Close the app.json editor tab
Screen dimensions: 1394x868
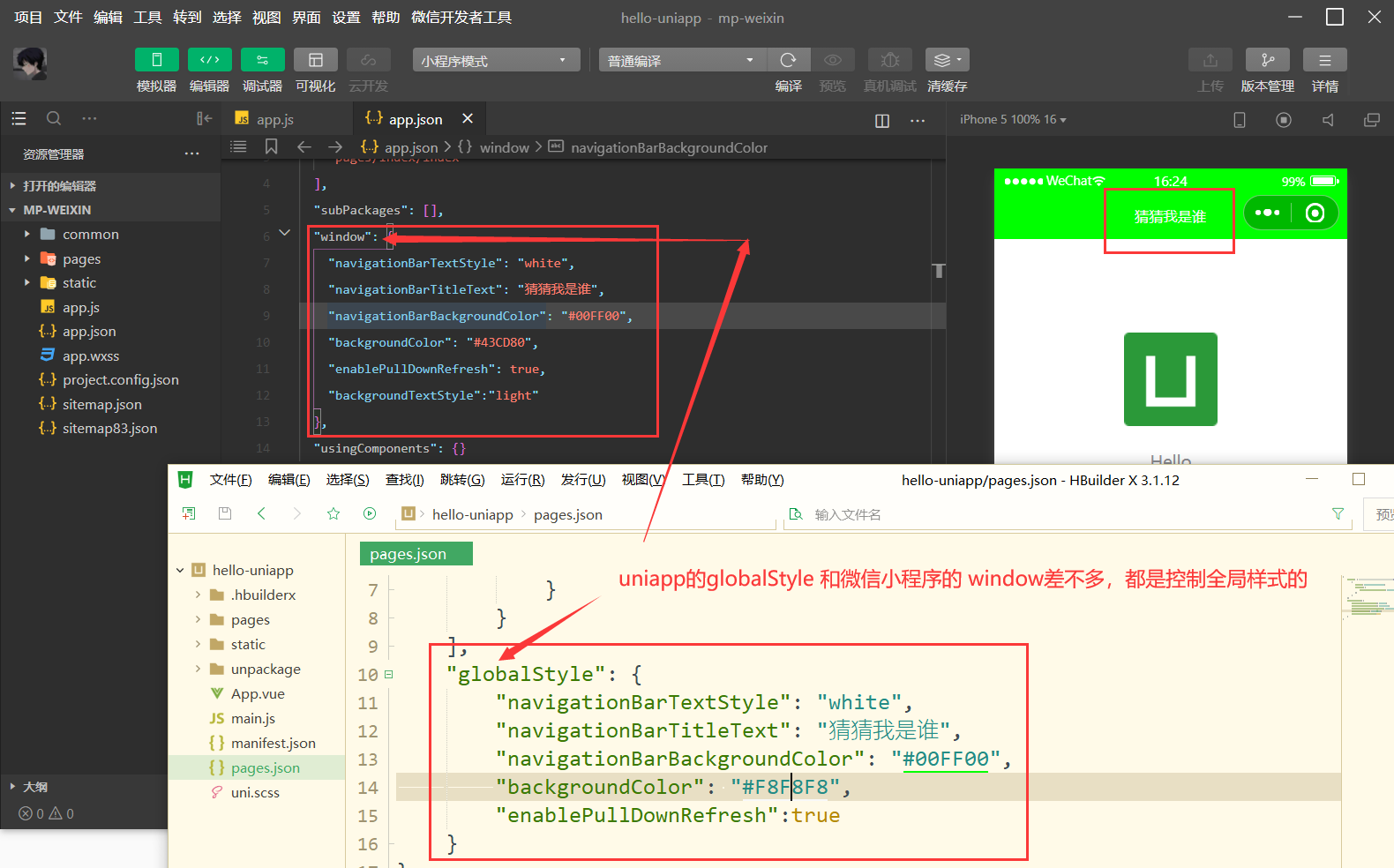click(468, 118)
